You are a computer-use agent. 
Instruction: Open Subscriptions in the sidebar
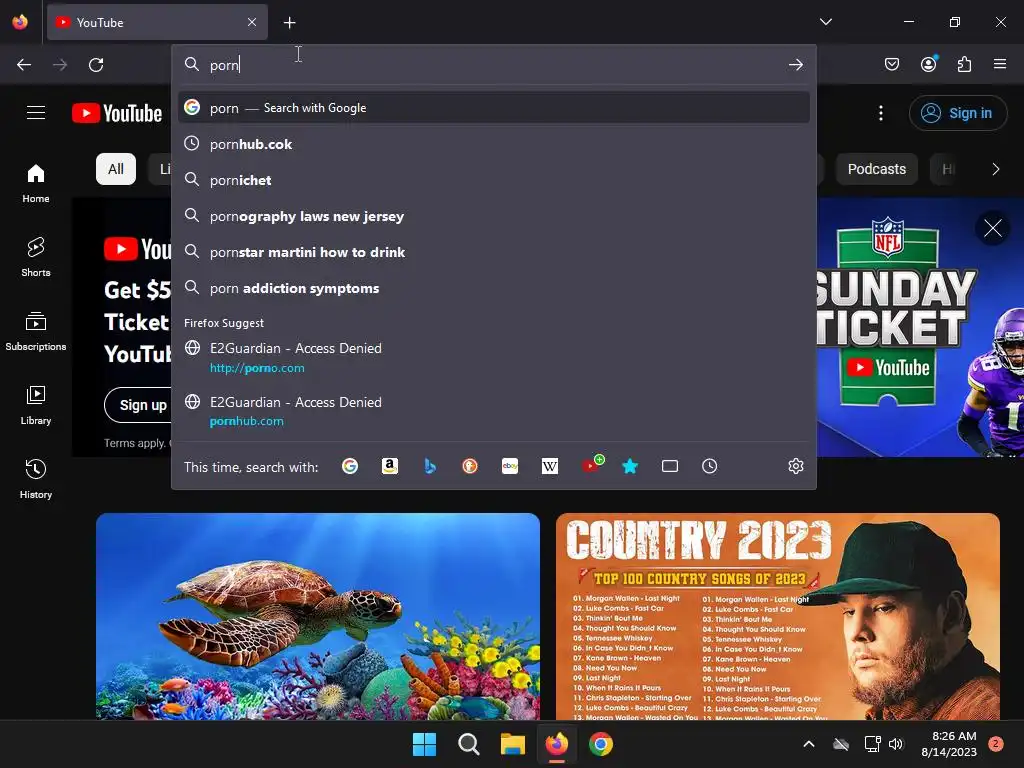36,331
